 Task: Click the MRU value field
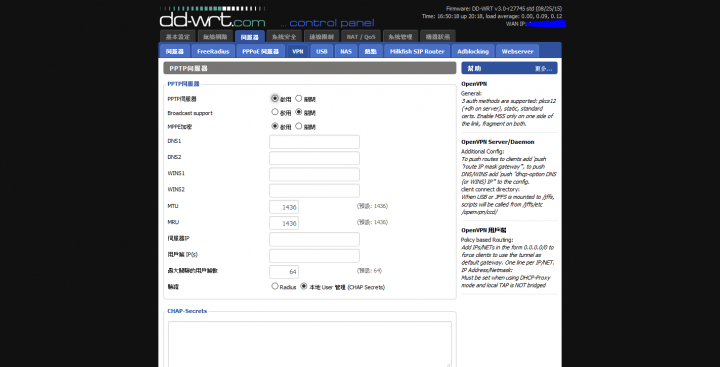[284, 223]
